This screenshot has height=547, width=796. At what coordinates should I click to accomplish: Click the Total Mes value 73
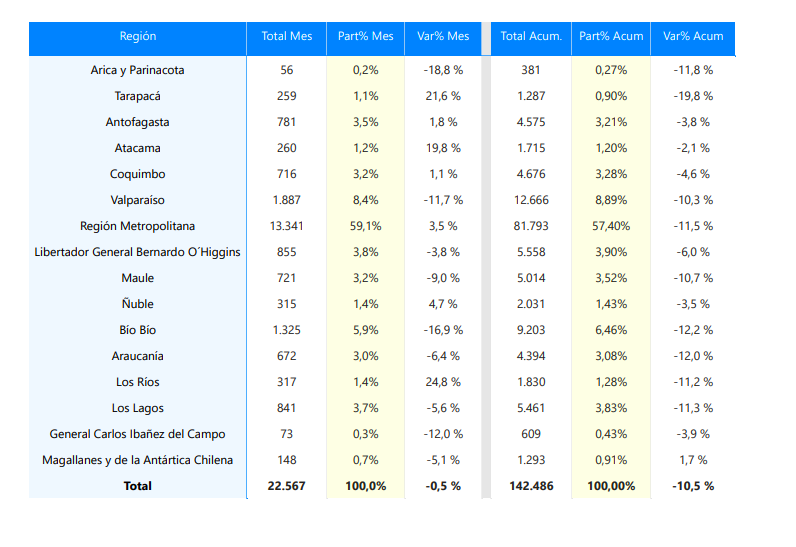tap(287, 434)
